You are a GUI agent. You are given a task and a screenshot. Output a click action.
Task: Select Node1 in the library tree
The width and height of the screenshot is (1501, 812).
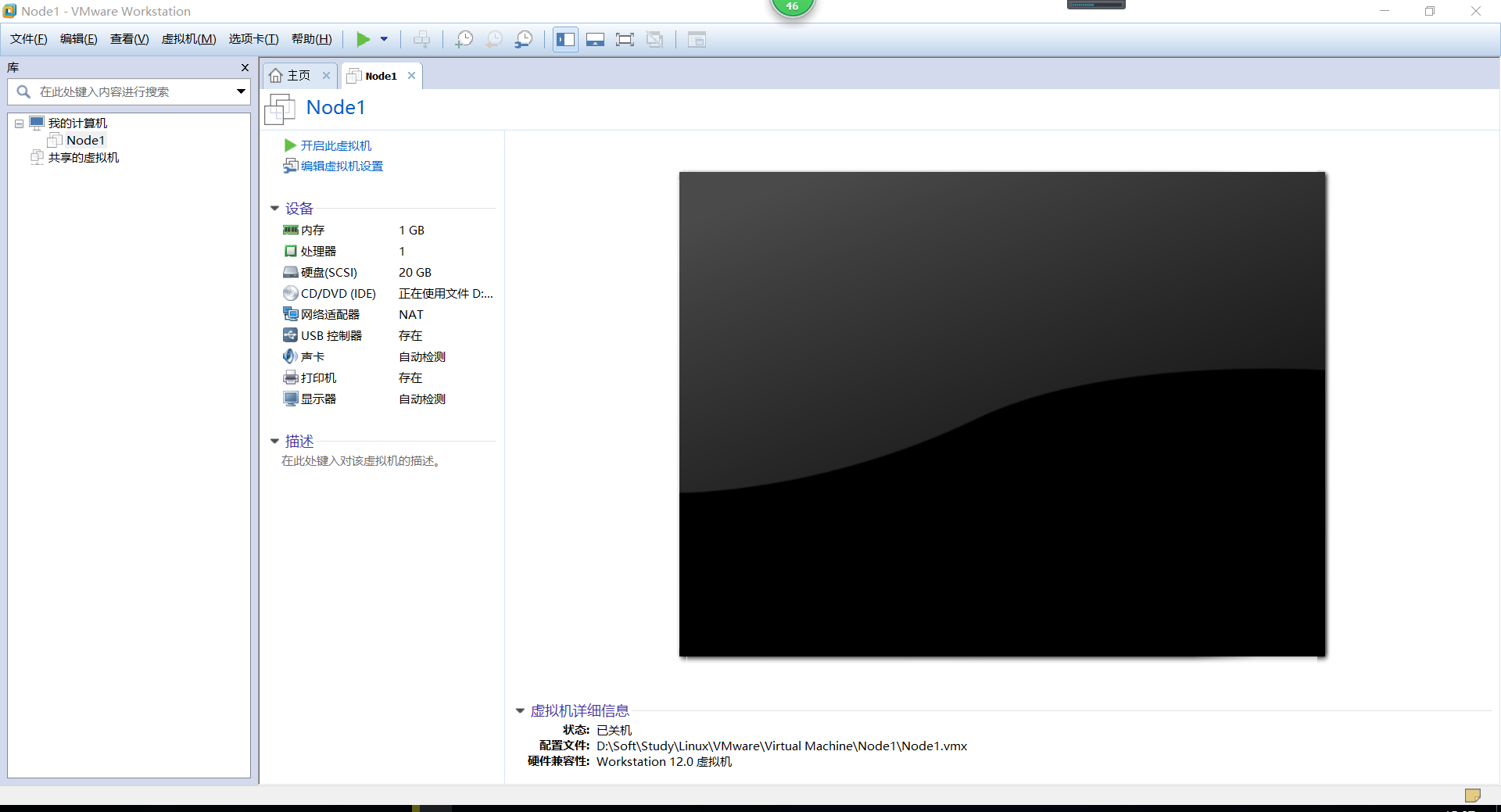[85, 141]
